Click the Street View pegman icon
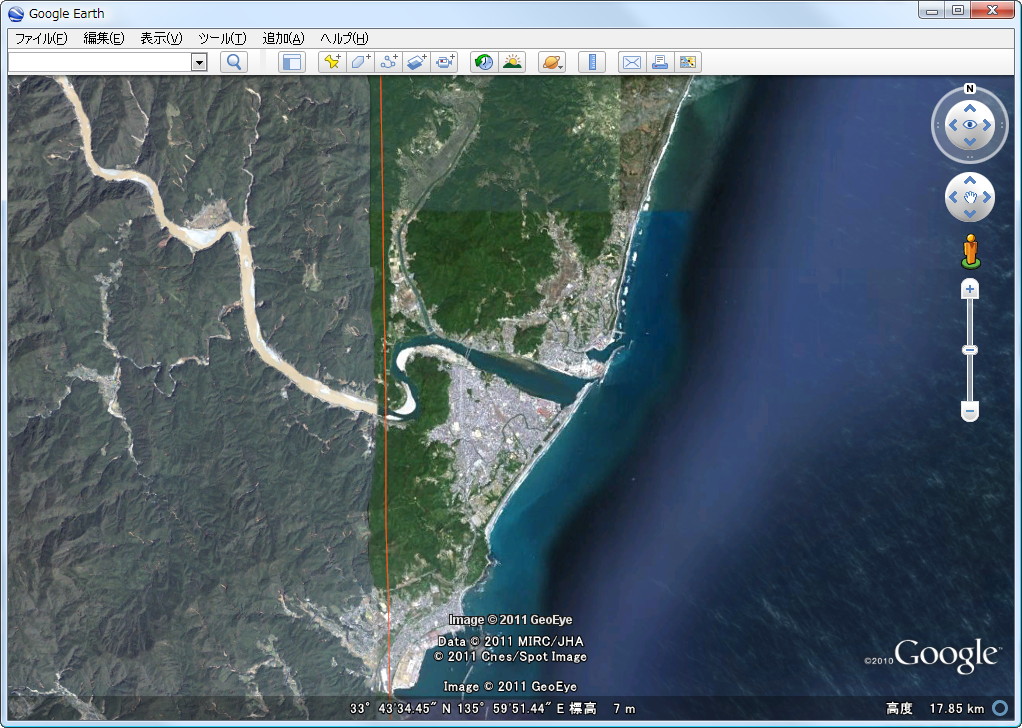 pos(971,251)
